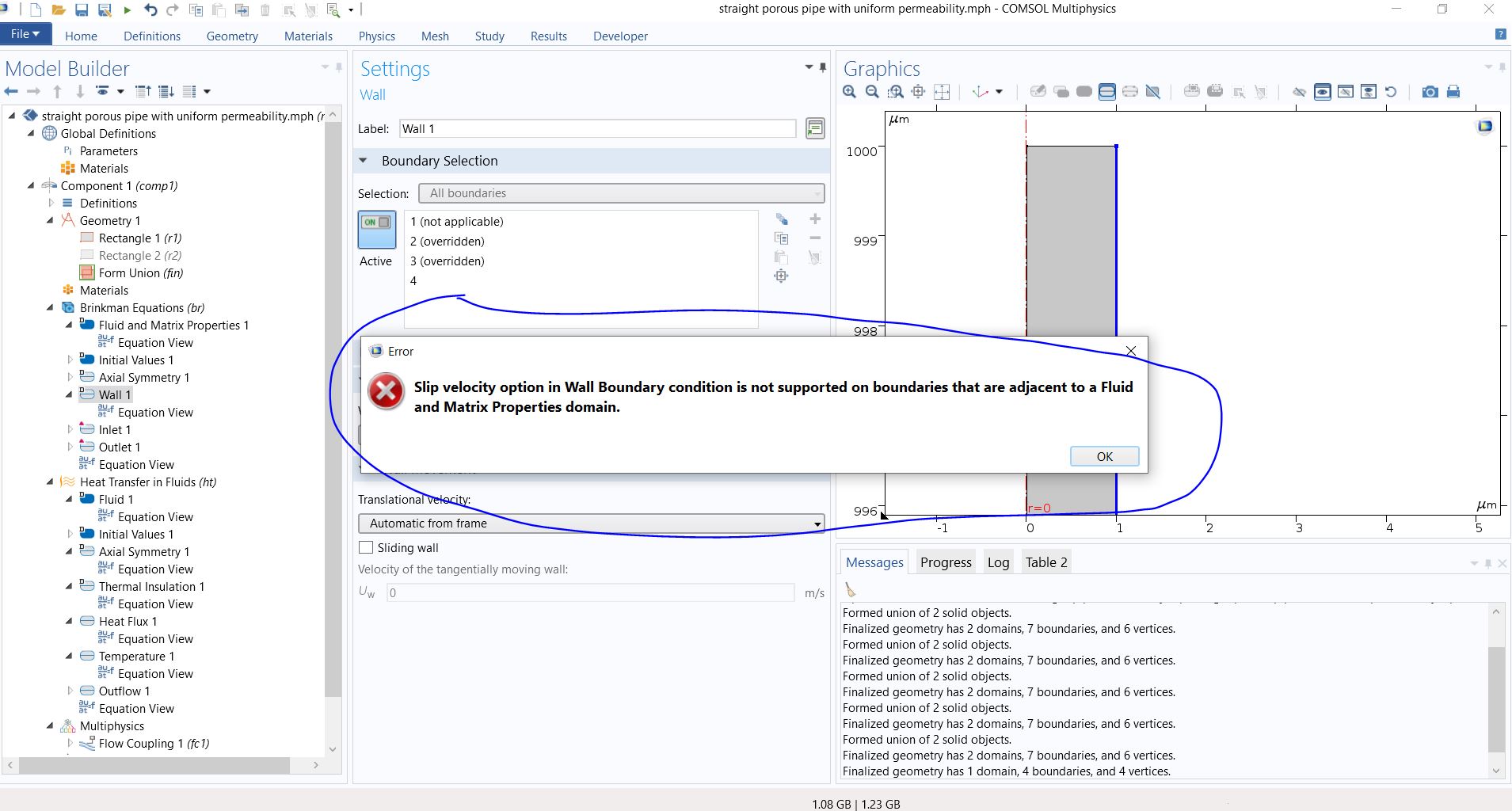Click the Redo arrow icon
1512x811 pixels.
click(173, 10)
